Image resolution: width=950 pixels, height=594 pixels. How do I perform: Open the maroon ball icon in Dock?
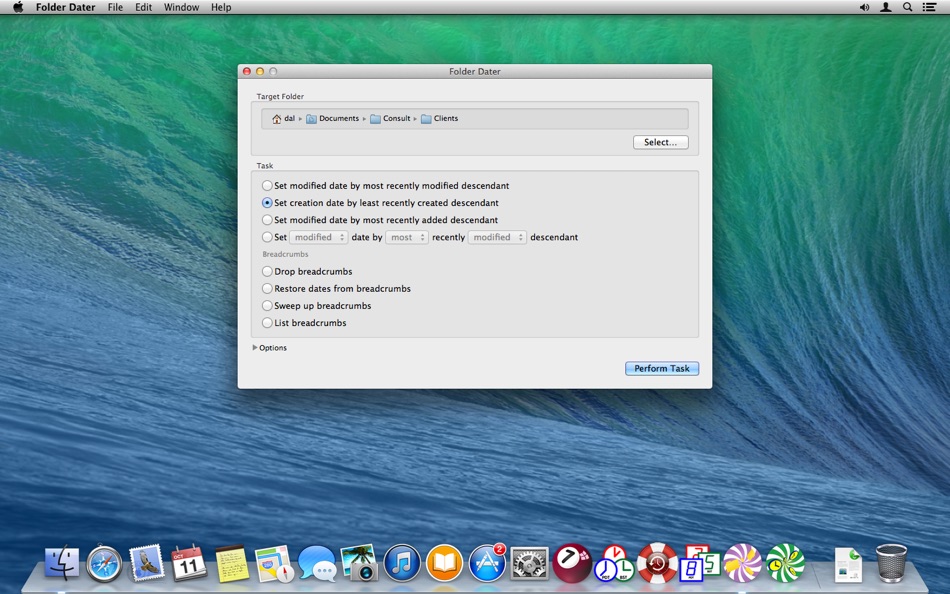572,563
